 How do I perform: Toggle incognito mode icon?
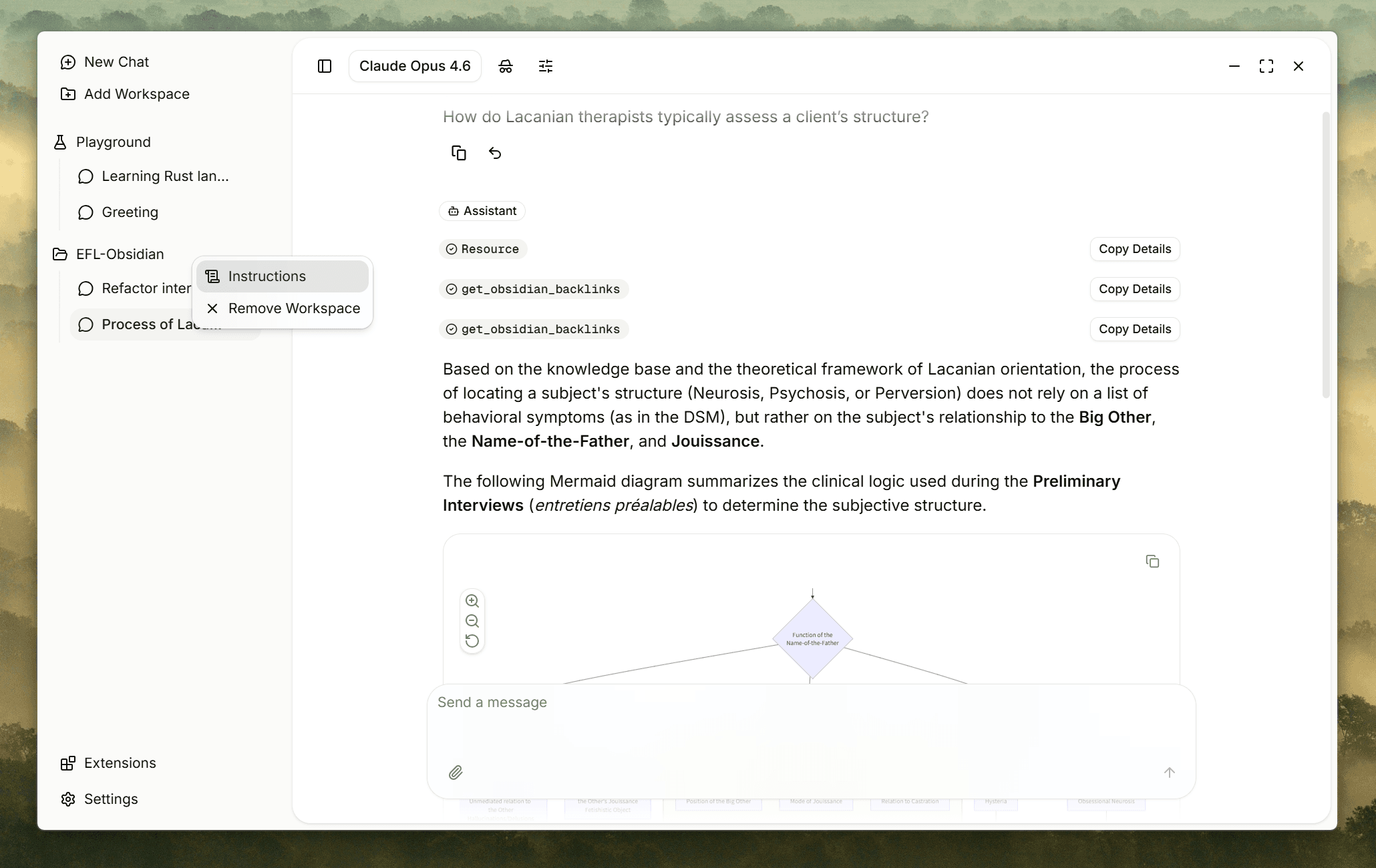point(506,66)
